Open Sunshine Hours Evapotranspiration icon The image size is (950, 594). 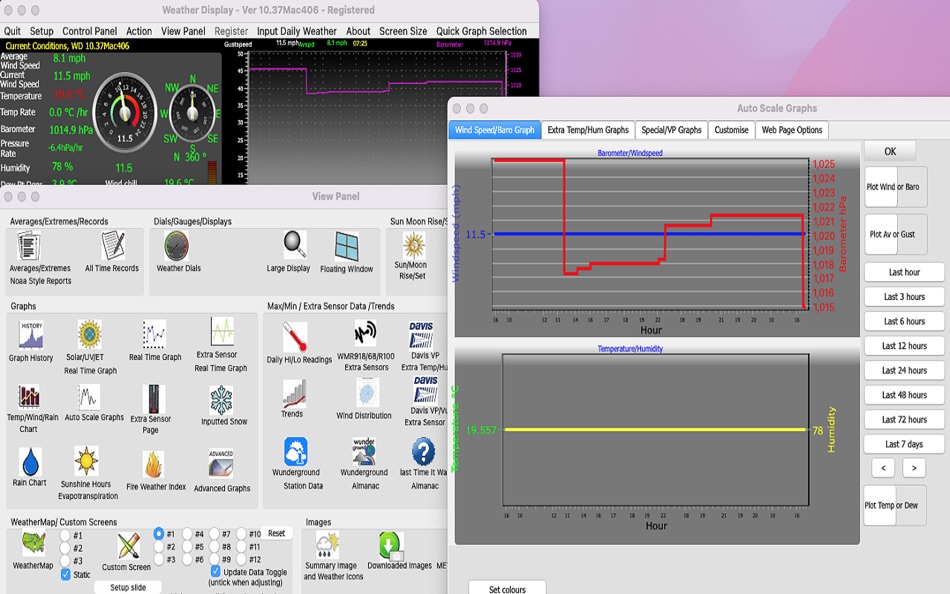[x=87, y=461]
